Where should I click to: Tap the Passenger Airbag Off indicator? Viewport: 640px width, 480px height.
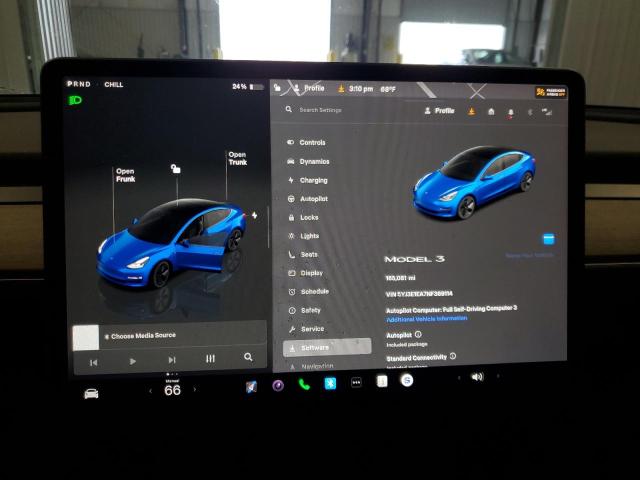[x=551, y=92]
